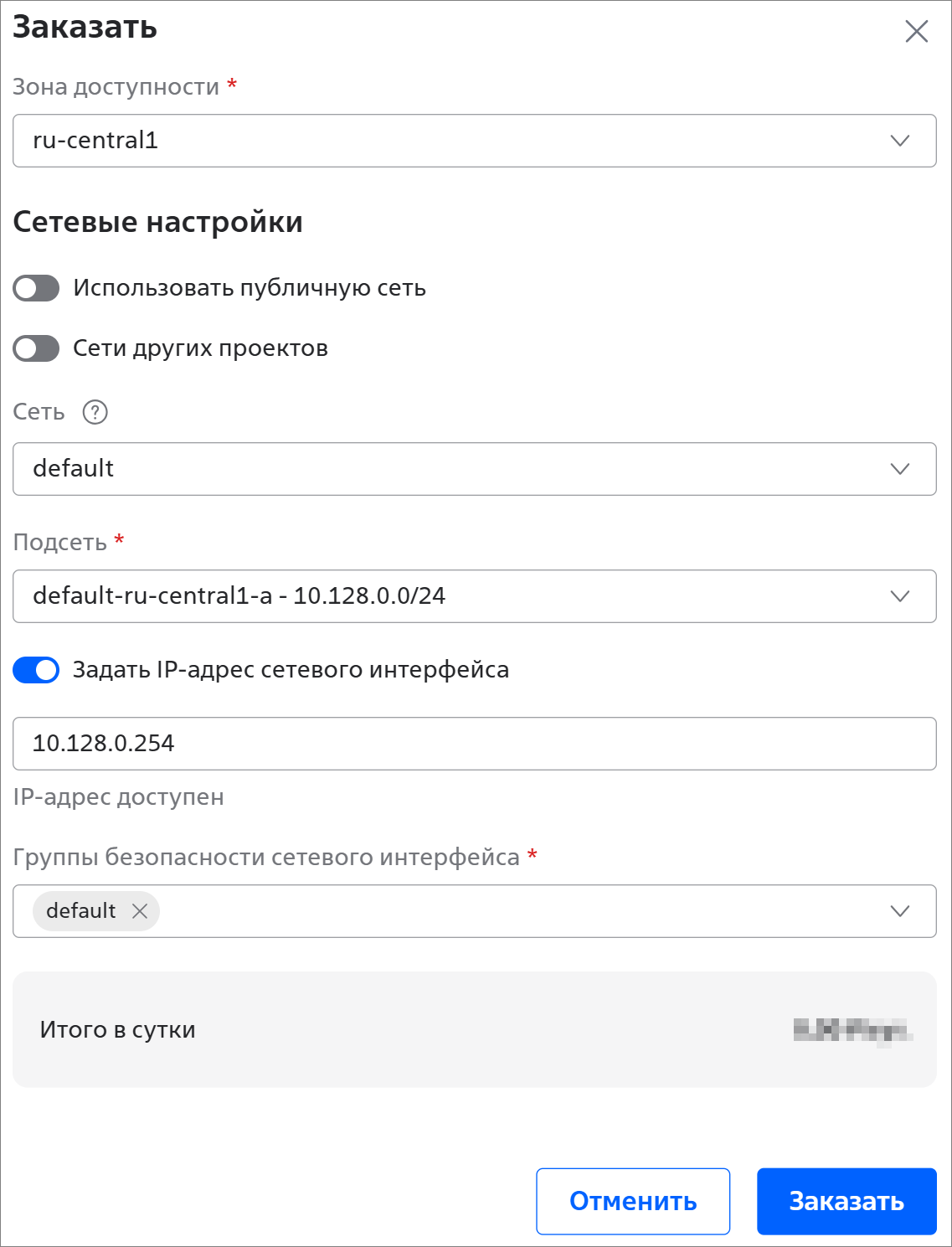Click the help icon next to Сеть
Viewport: 952px width, 1247px height.
click(x=95, y=412)
